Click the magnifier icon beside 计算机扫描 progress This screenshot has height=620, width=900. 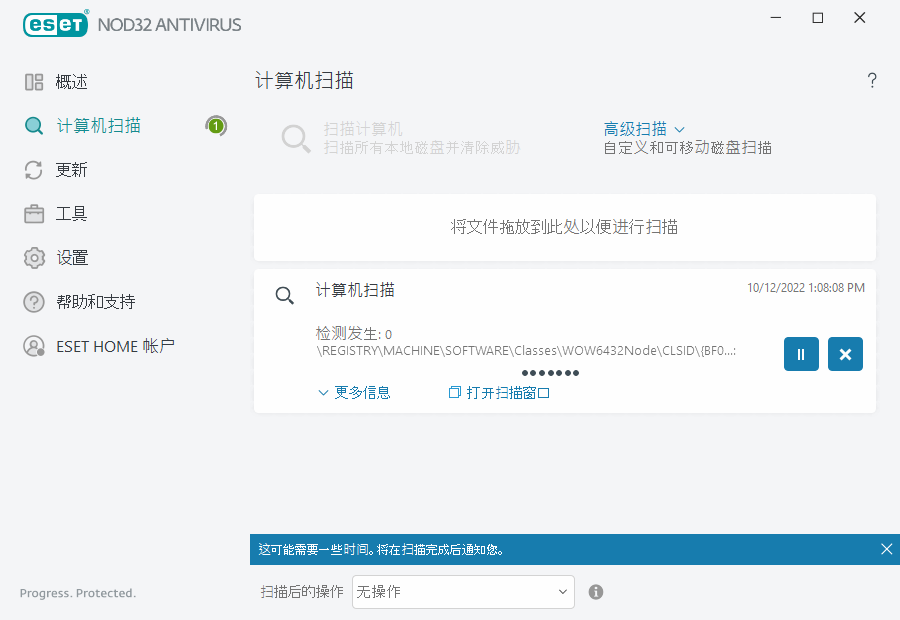(285, 295)
